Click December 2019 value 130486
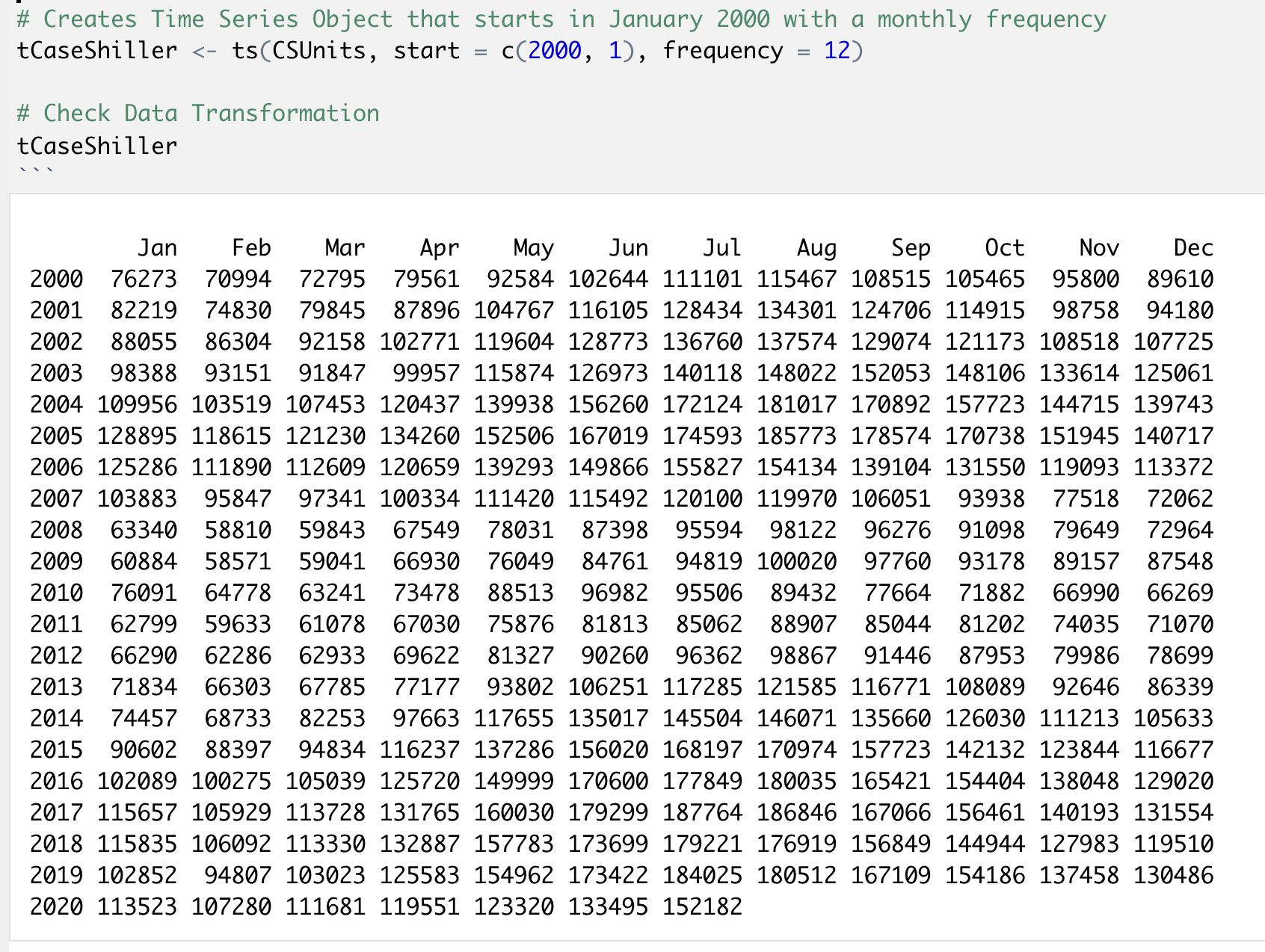The image size is (1265, 952). pos(1173,875)
